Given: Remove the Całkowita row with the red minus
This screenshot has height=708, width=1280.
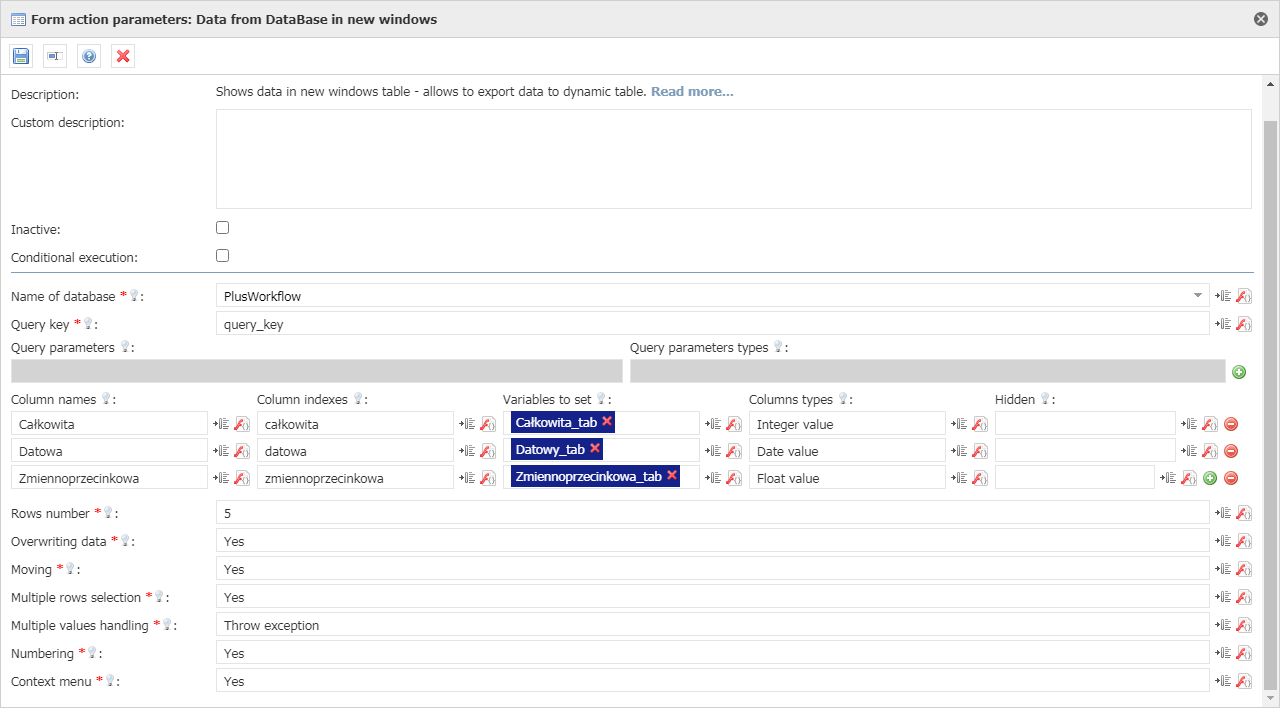Looking at the screenshot, I should pyautogui.click(x=1231, y=424).
